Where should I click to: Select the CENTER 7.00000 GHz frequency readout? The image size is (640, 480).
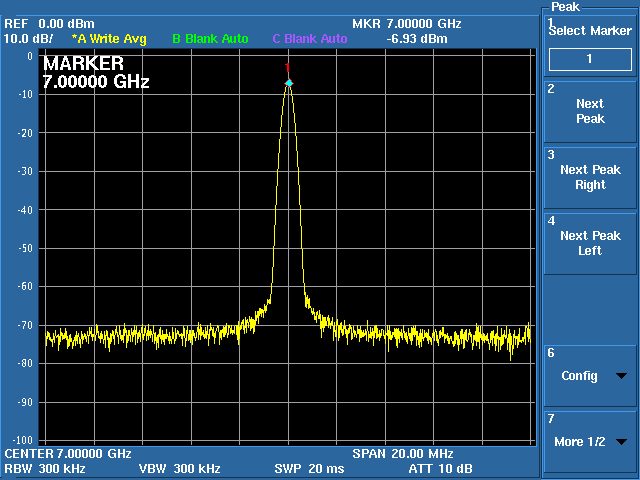click(x=68, y=453)
